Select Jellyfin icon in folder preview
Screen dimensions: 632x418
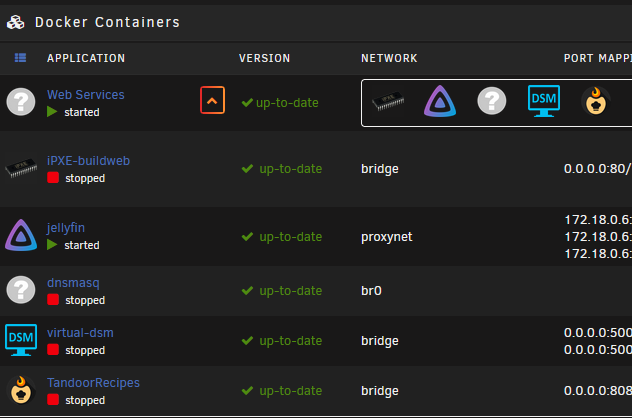click(440, 101)
